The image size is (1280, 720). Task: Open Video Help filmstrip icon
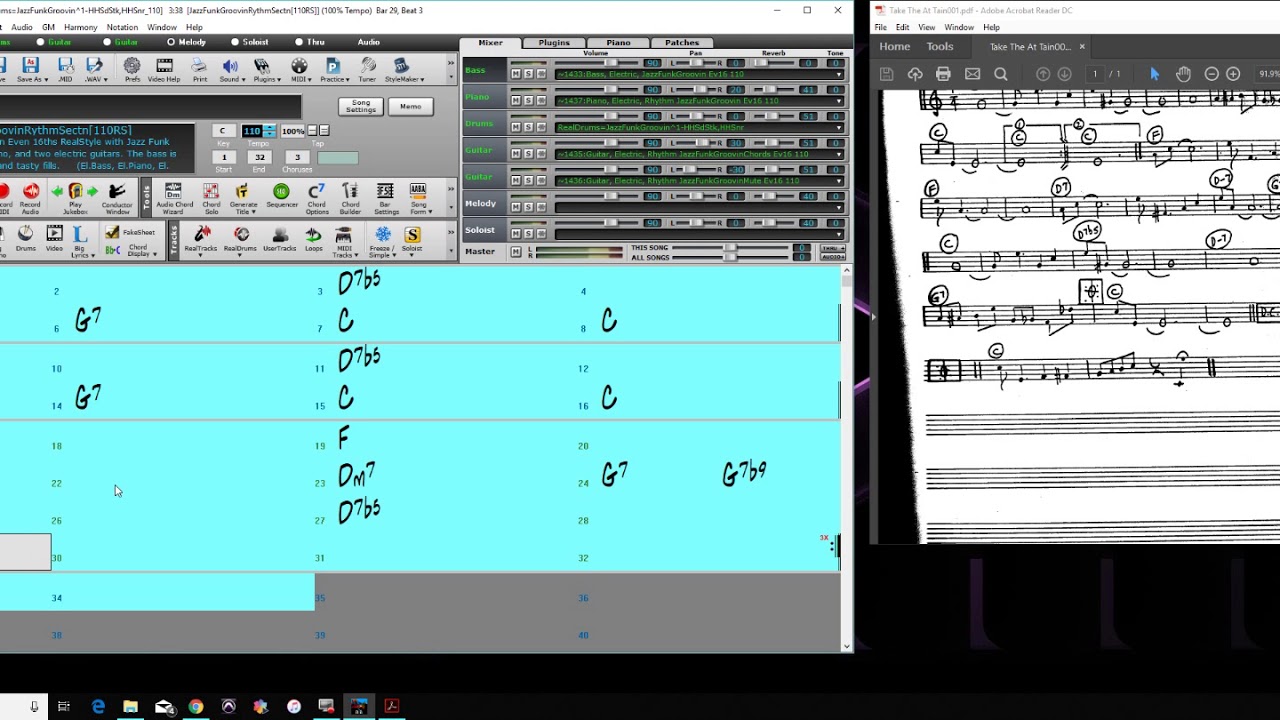pos(164,69)
